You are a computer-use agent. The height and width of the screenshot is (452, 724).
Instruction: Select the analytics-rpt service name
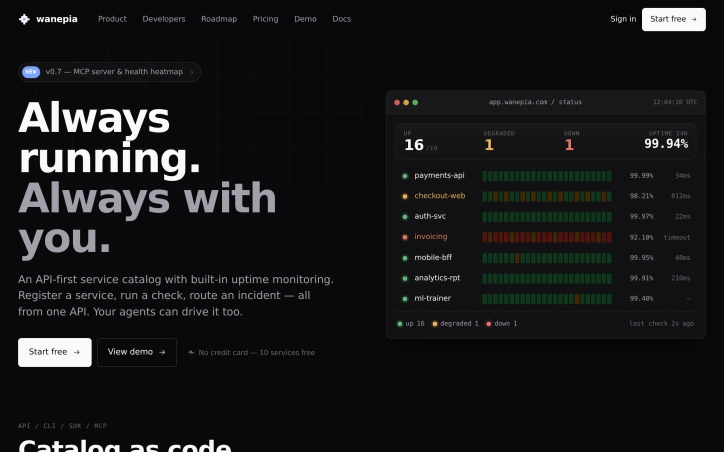[437, 277]
